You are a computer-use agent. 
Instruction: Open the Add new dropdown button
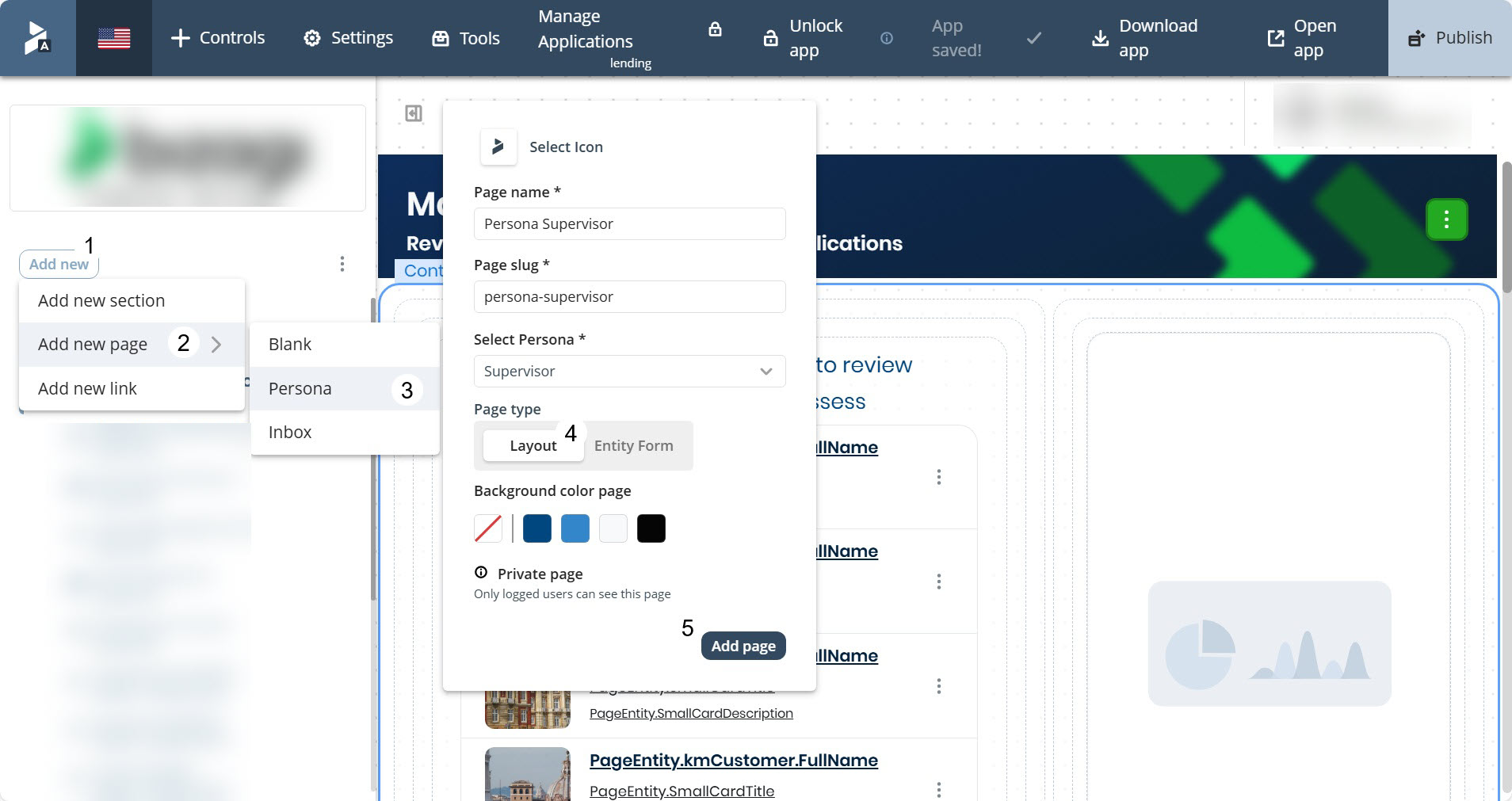pos(59,265)
